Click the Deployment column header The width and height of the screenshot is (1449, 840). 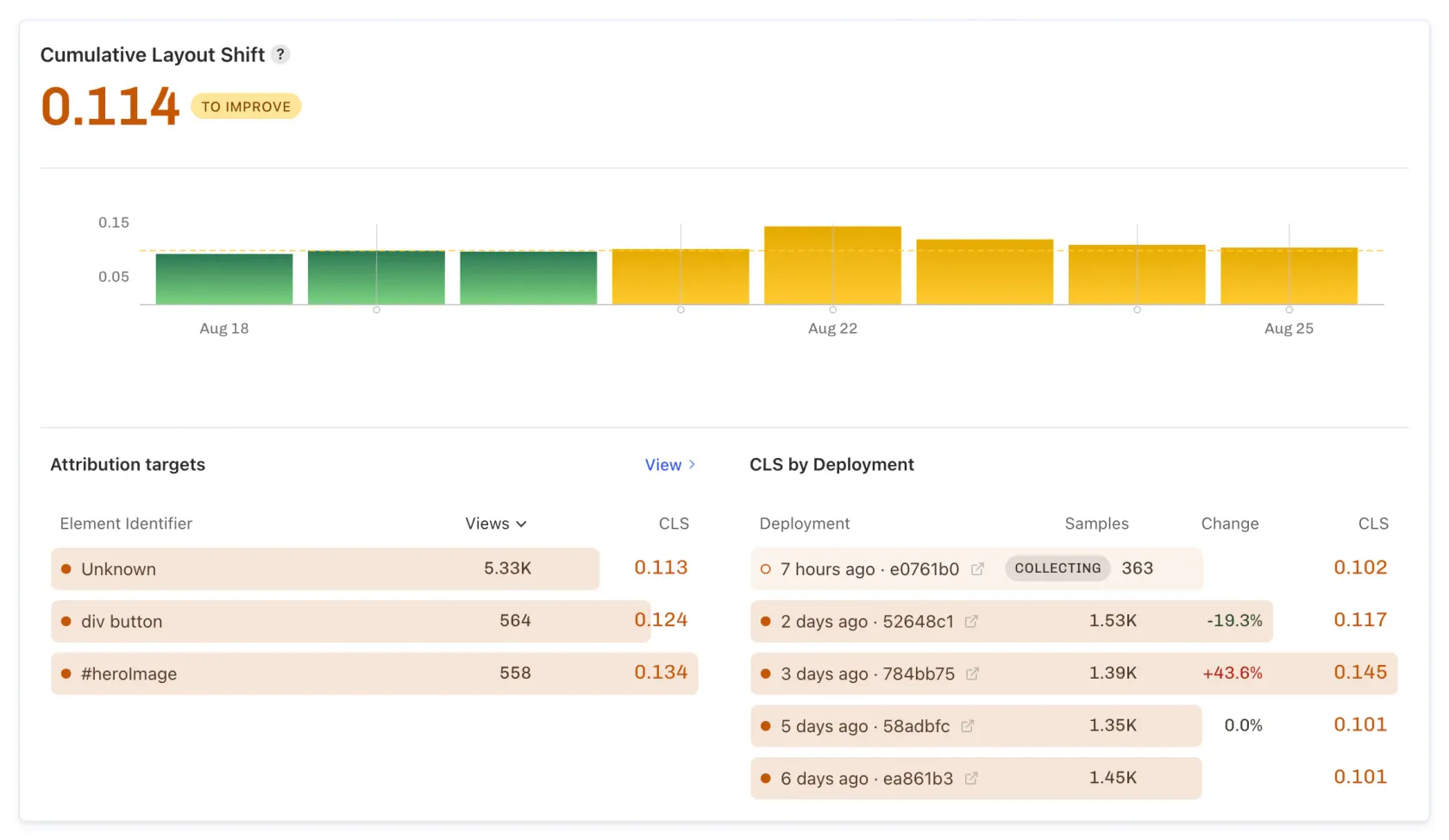click(804, 523)
